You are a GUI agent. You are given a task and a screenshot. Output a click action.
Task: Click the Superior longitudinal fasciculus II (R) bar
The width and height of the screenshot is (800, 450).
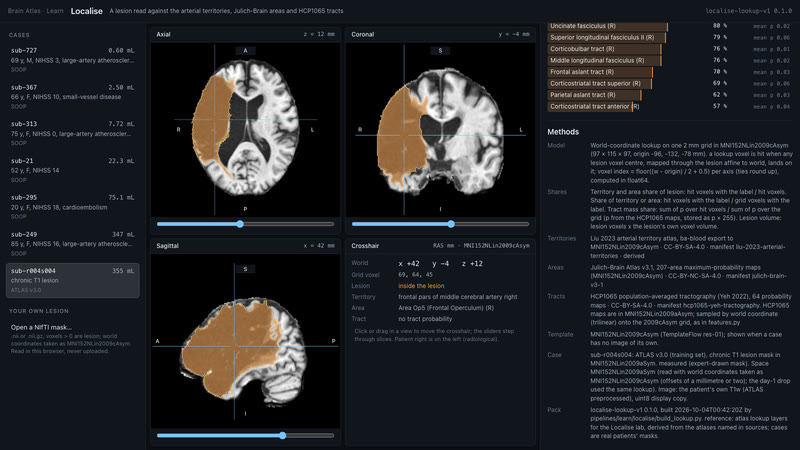(x=607, y=37)
